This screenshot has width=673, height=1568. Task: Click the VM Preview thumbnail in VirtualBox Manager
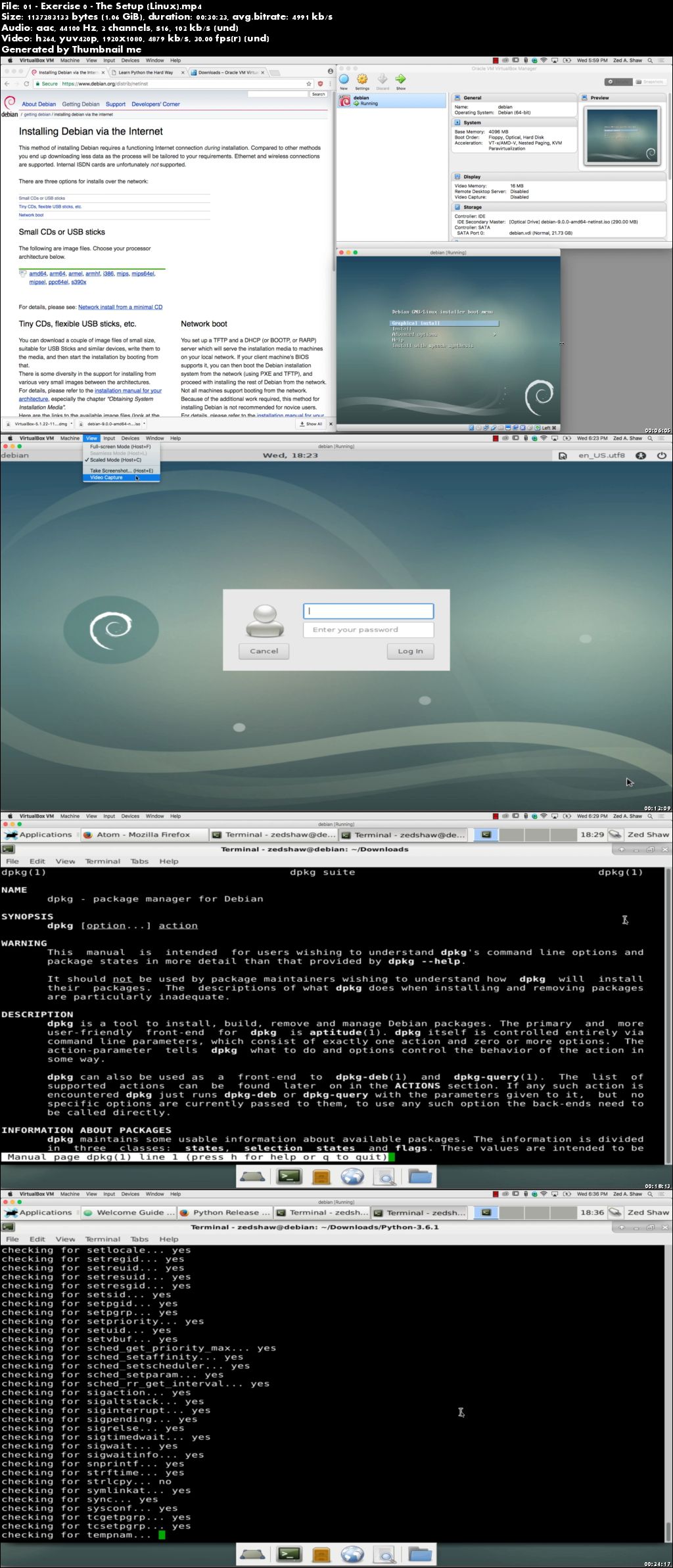[x=622, y=136]
